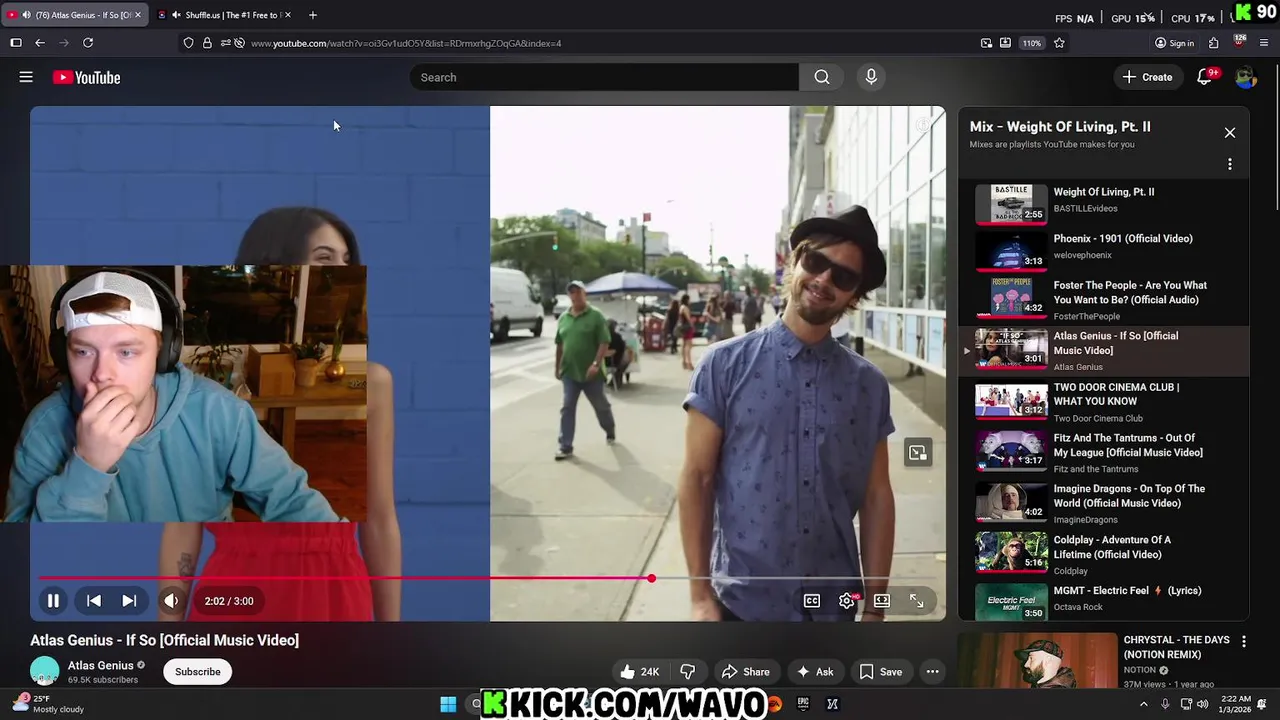1280x720 pixels.
Task: Like the Atlas Genius video
Action: click(638, 672)
